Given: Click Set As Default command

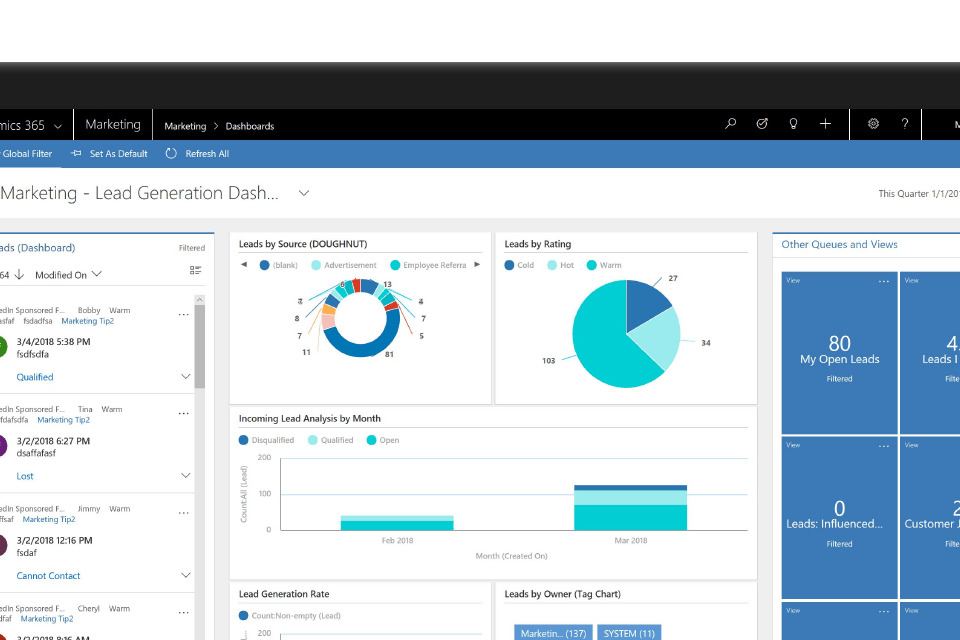Looking at the screenshot, I should point(118,154).
